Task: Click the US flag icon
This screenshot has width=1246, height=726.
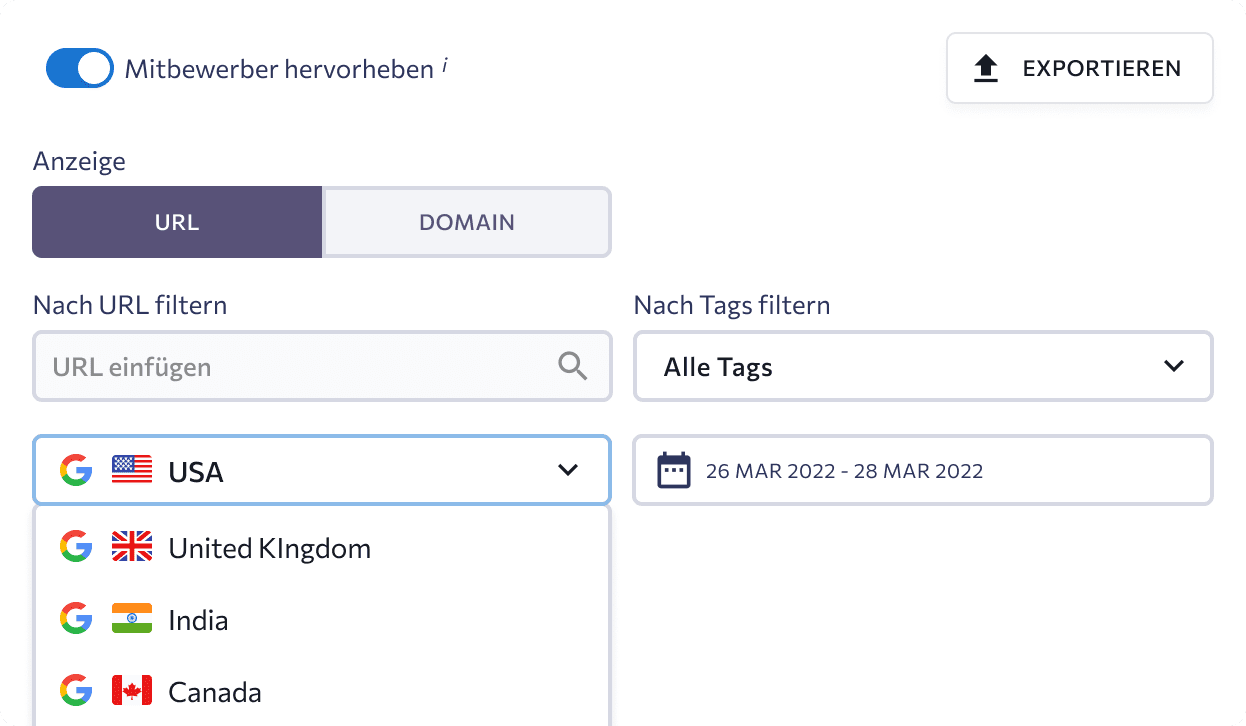Action: (x=132, y=470)
